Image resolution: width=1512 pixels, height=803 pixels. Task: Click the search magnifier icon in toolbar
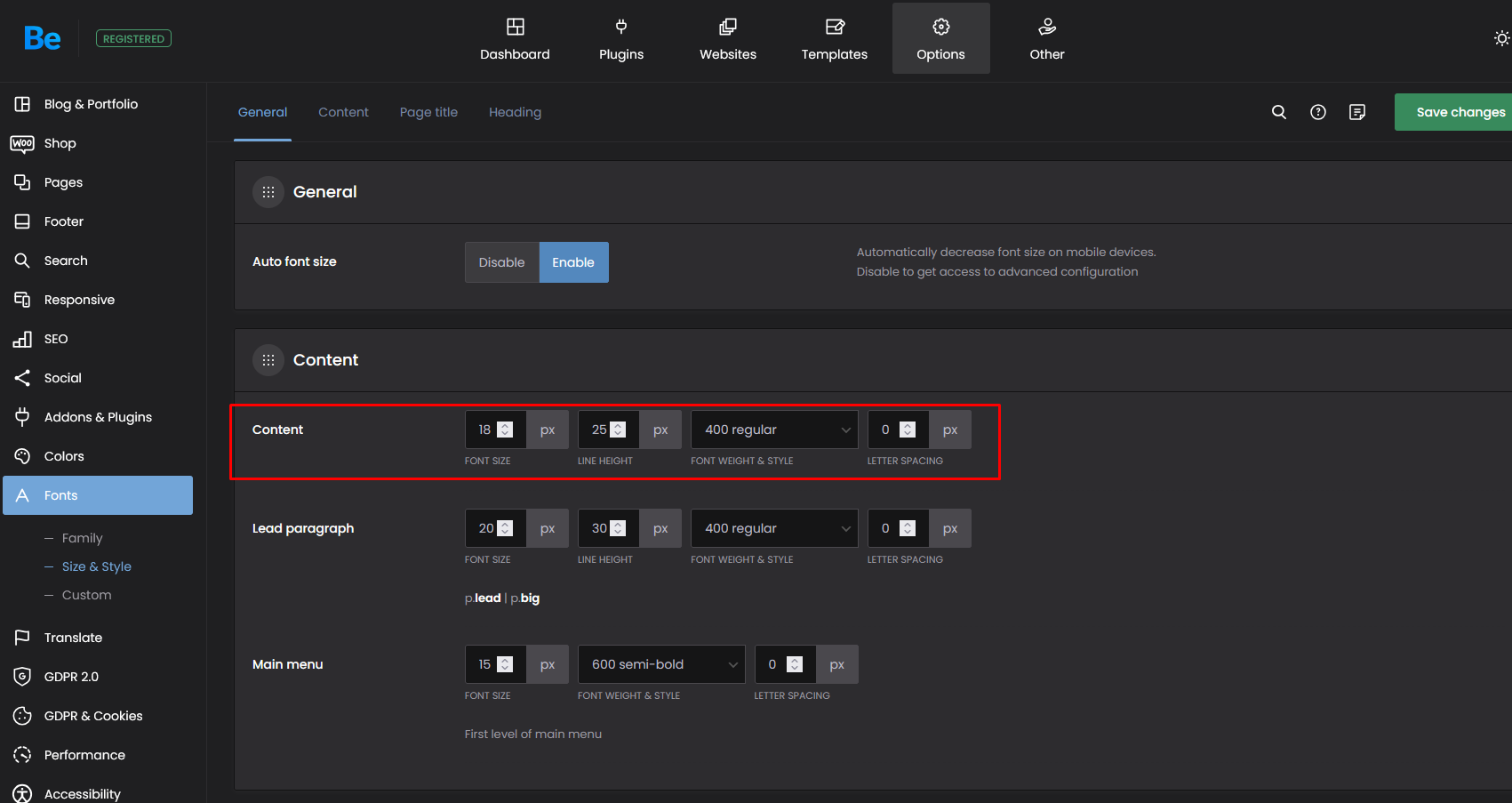(1278, 112)
